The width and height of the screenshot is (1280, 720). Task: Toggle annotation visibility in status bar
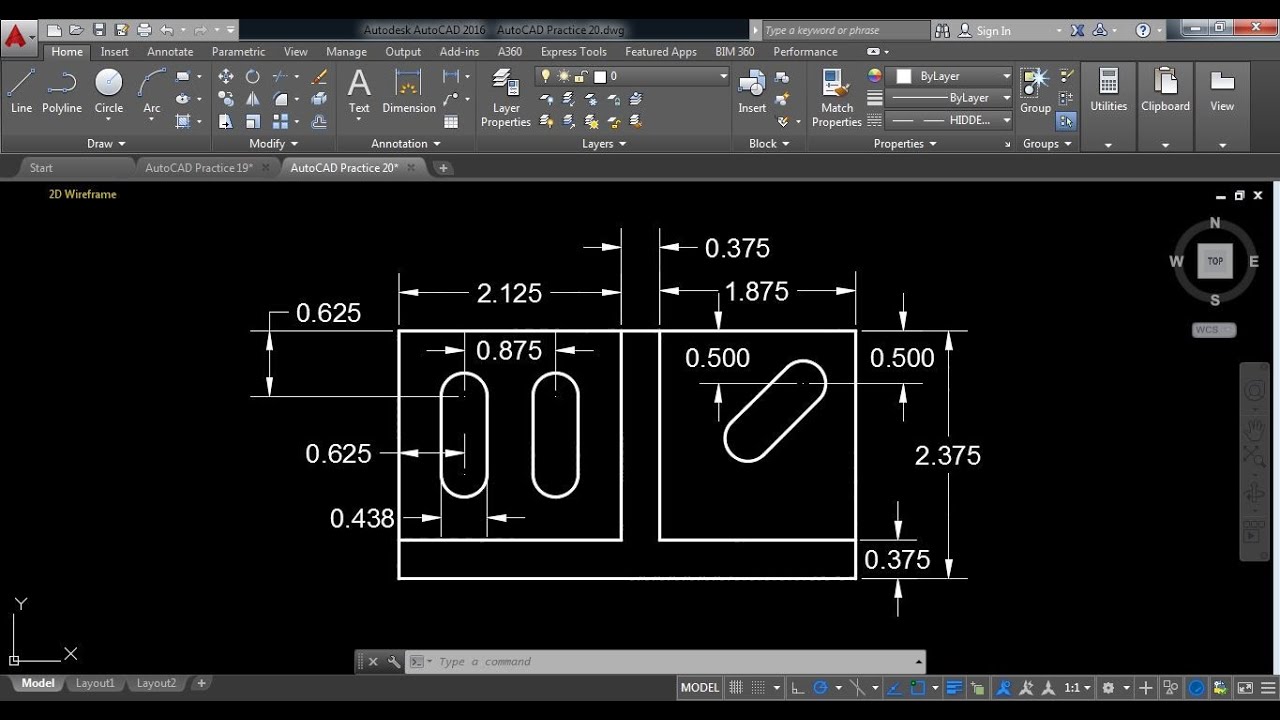click(1003, 688)
